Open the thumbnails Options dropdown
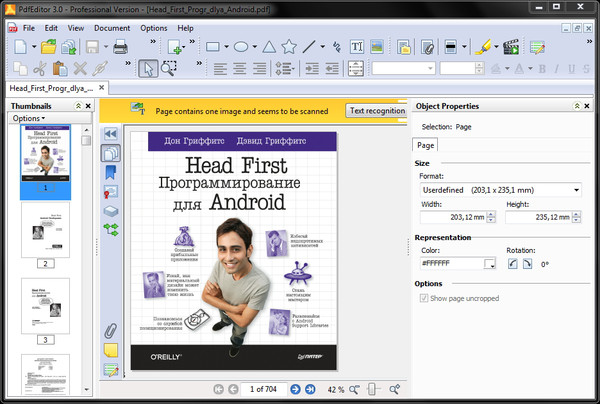Screen dimensions: 600x404 pyautogui.click(x=29, y=118)
